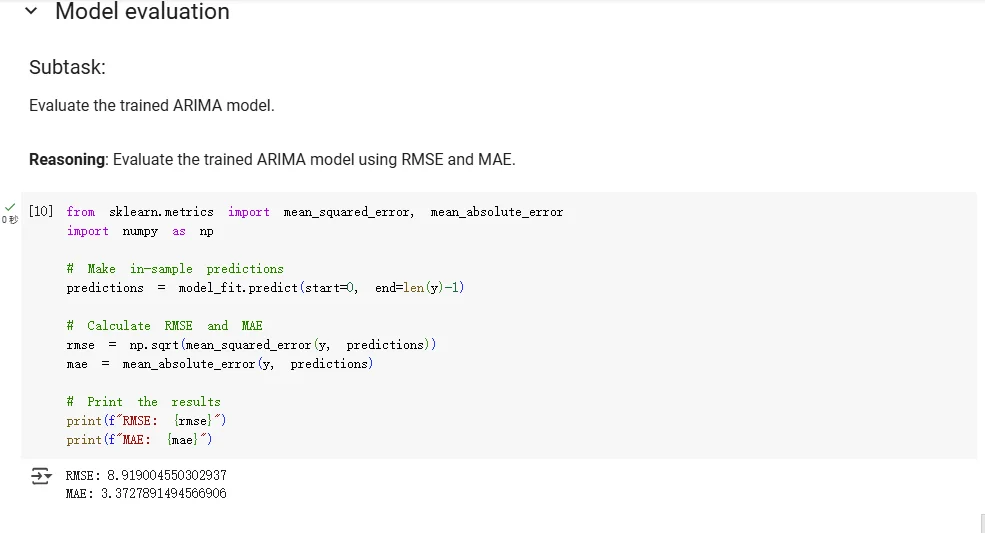Image resolution: width=985 pixels, height=533 pixels.
Task: Click the green execution success checkmark
Action: (x=10, y=207)
